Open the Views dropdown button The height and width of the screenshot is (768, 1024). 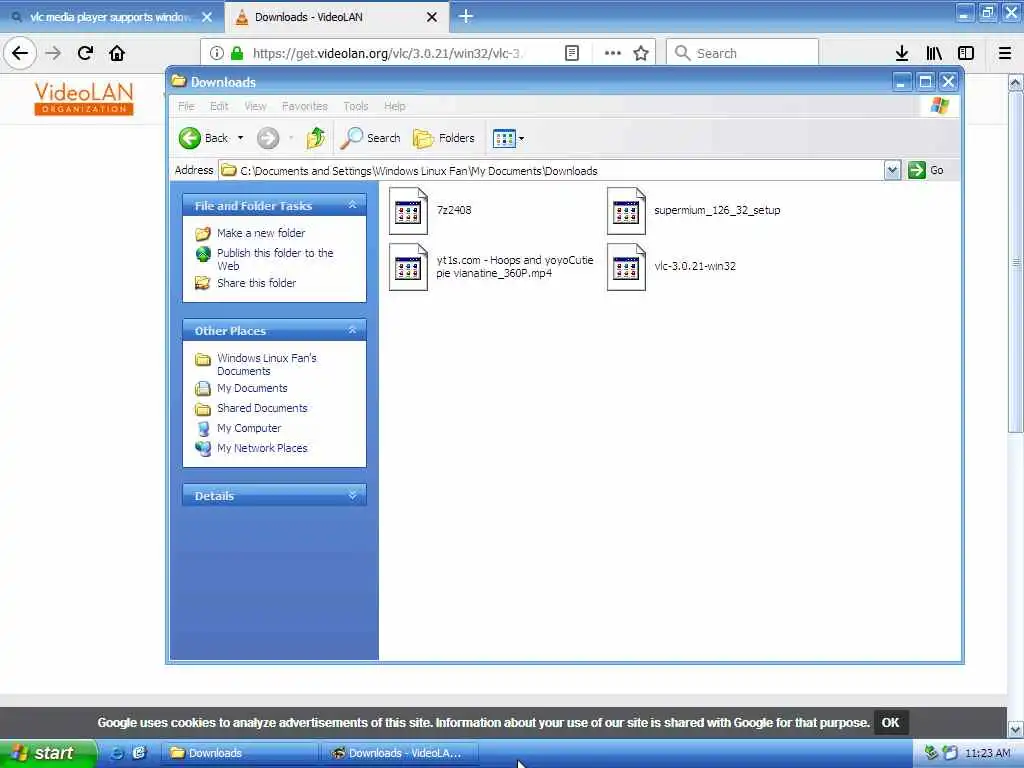[x=508, y=138]
